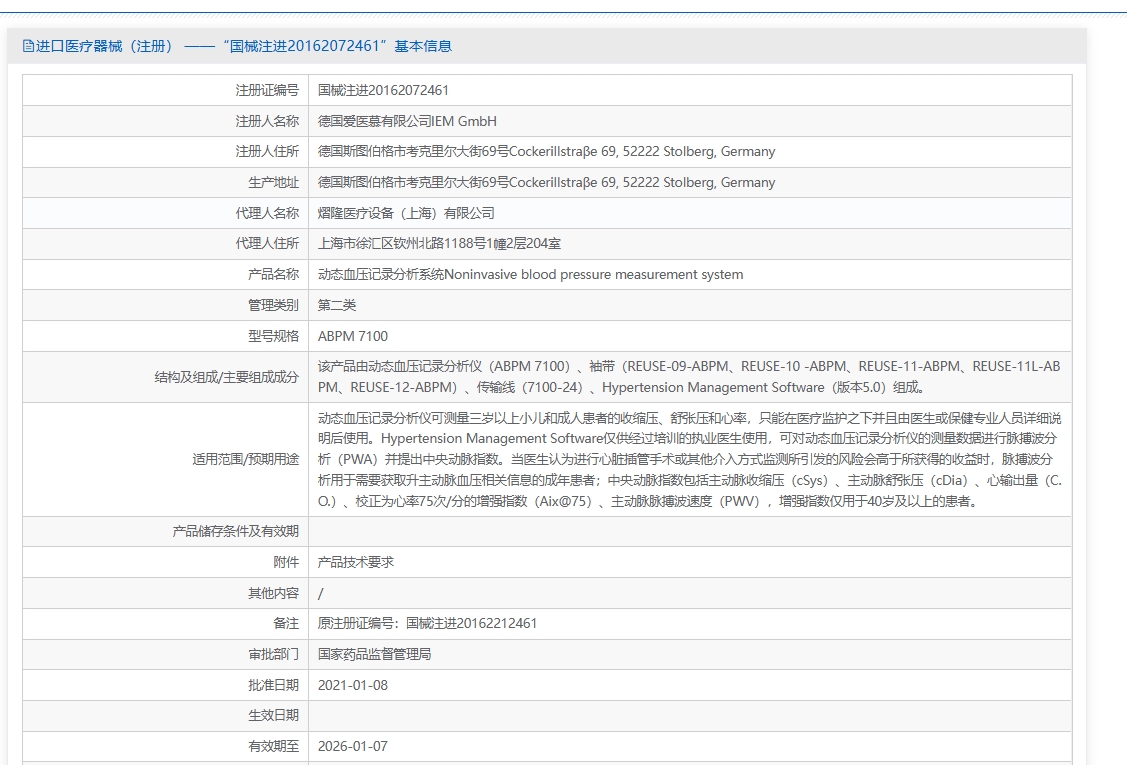Click the 代理人住所 label
Image resolution: width=1127 pixels, height=765 pixels.
click(267, 244)
